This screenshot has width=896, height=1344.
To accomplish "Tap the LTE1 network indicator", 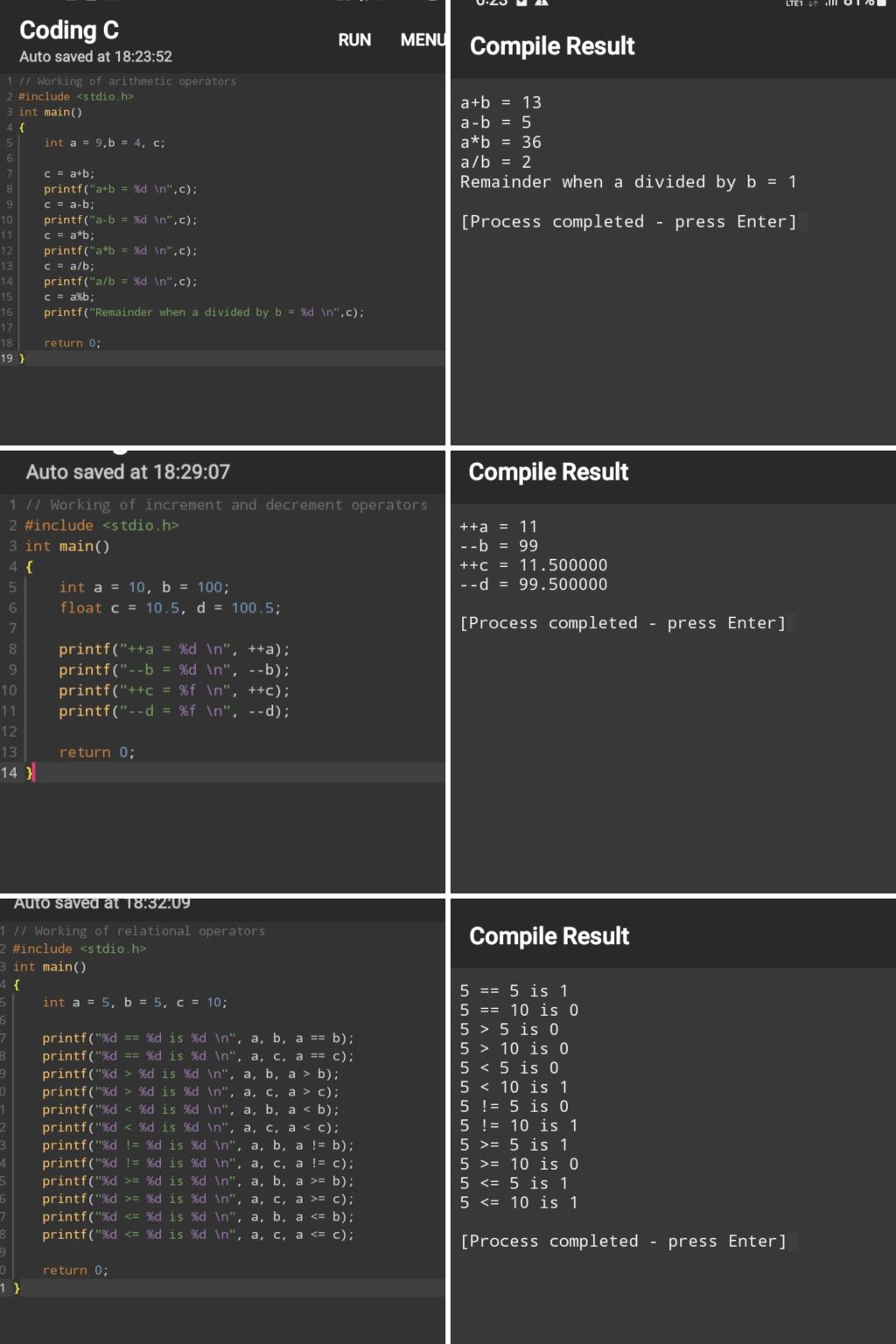I will click(x=794, y=3).
